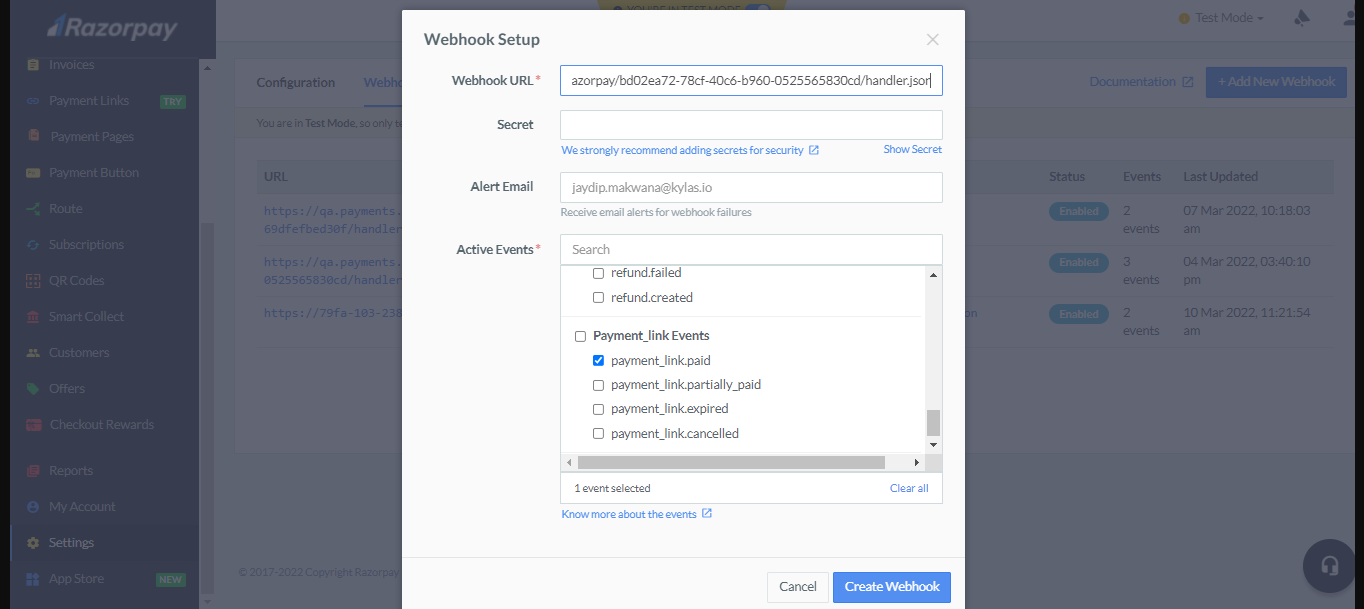Switch to the Configuration tab

(x=296, y=82)
